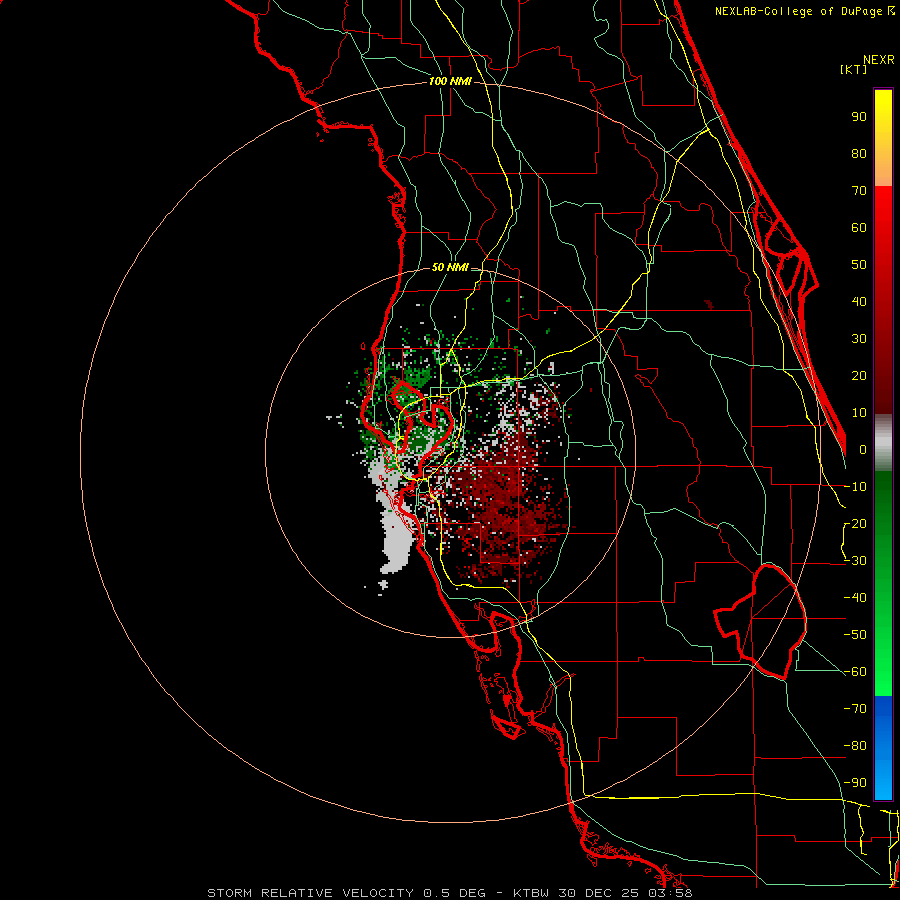Viewport: 900px width, 900px height.
Task: Pick the orange segment of the velocity scale
Action: coord(883,169)
